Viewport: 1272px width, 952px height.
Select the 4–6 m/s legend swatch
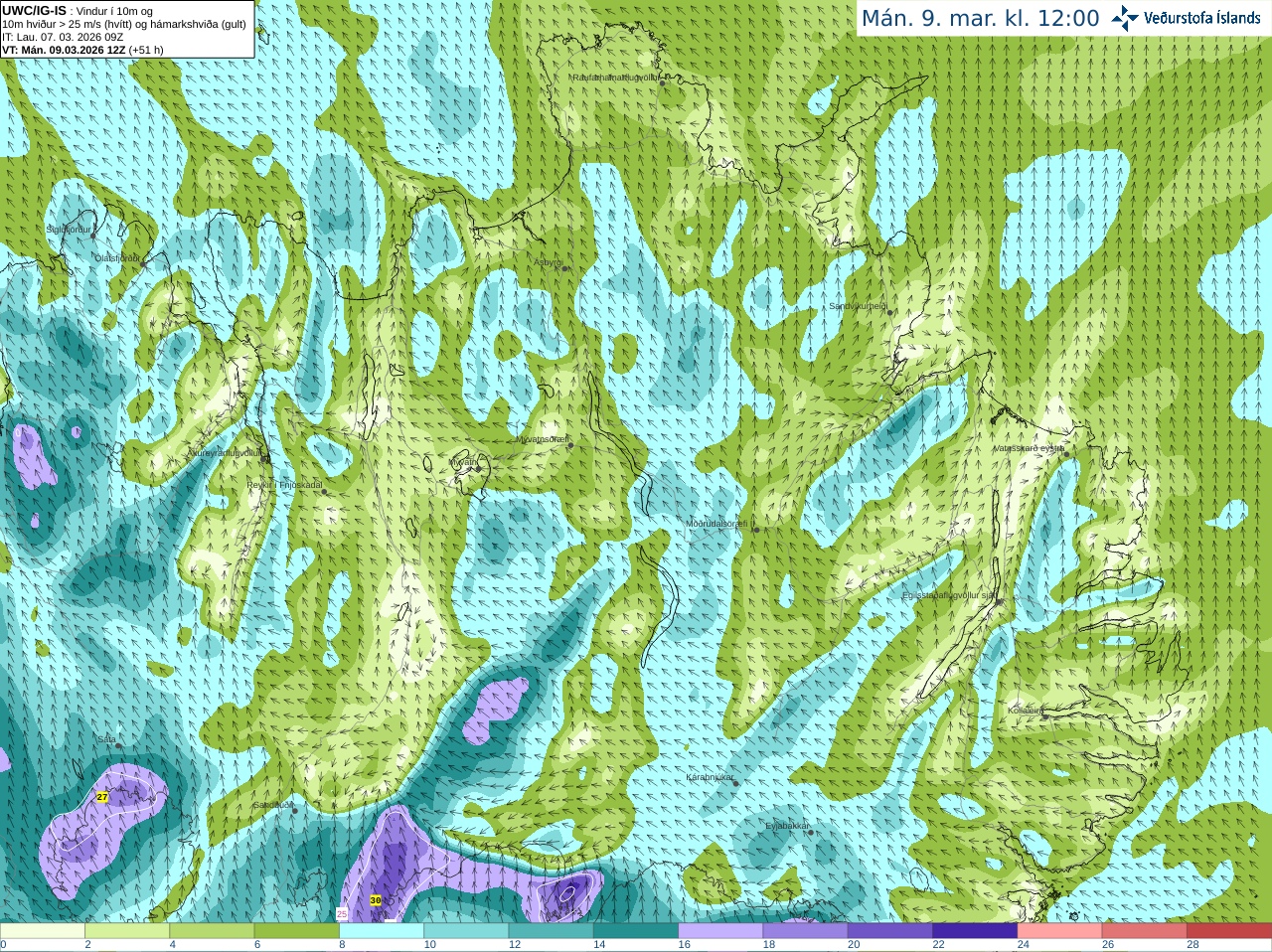tap(212, 931)
